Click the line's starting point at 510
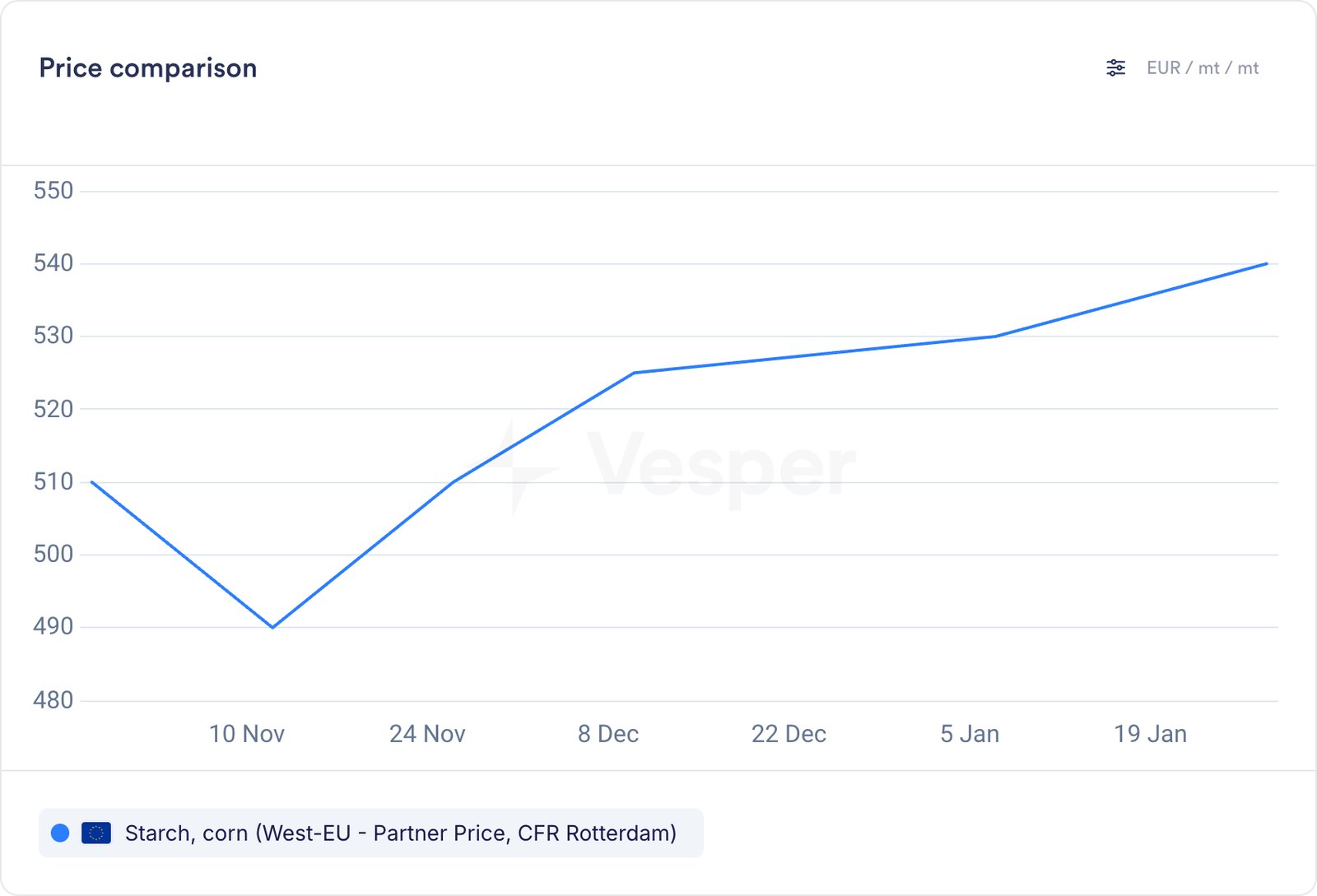The width and height of the screenshot is (1317, 896). click(x=91, y=482)
